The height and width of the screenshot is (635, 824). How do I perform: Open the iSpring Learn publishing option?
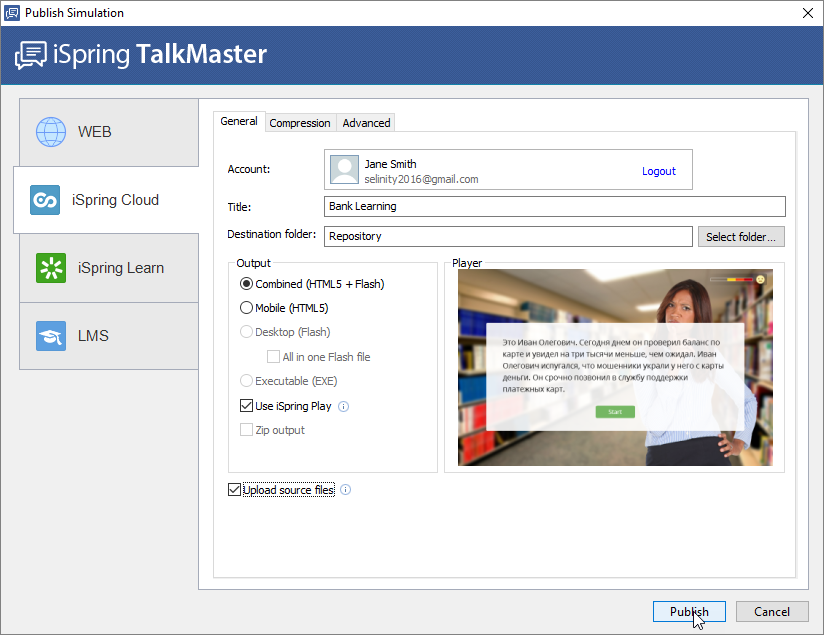click(50, 268)
